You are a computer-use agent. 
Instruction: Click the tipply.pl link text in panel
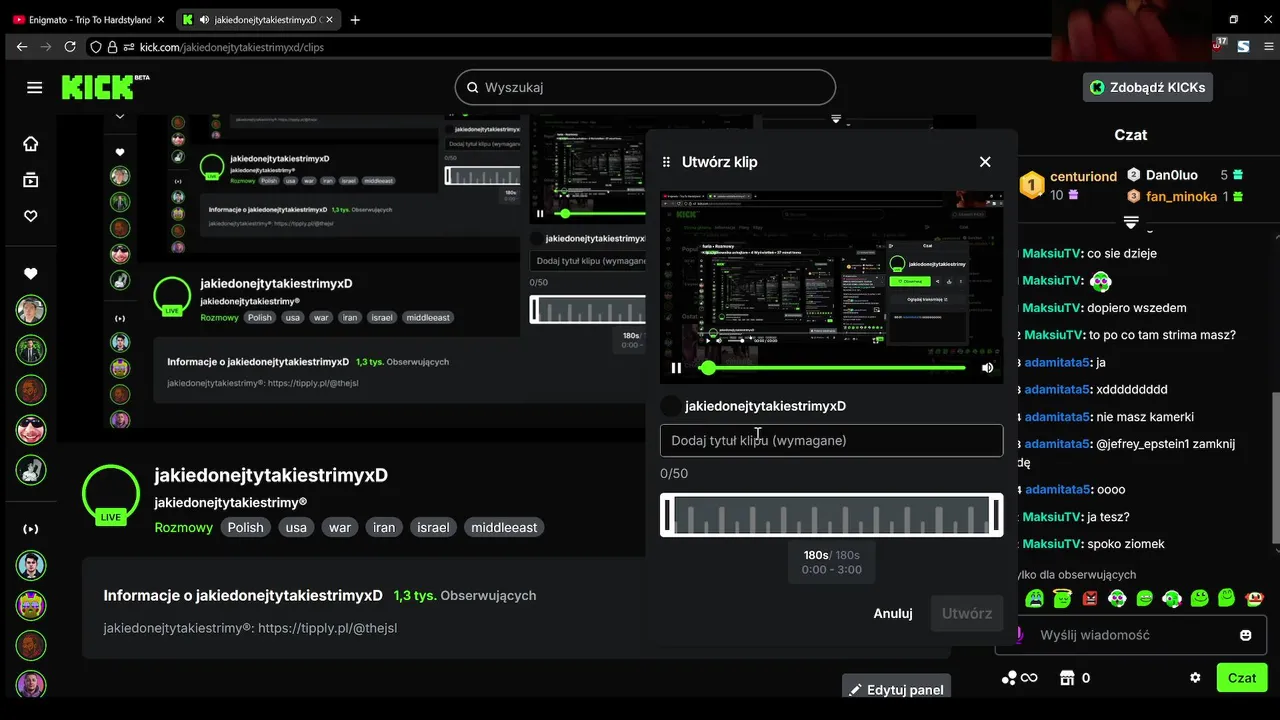[x=328, y=628]
